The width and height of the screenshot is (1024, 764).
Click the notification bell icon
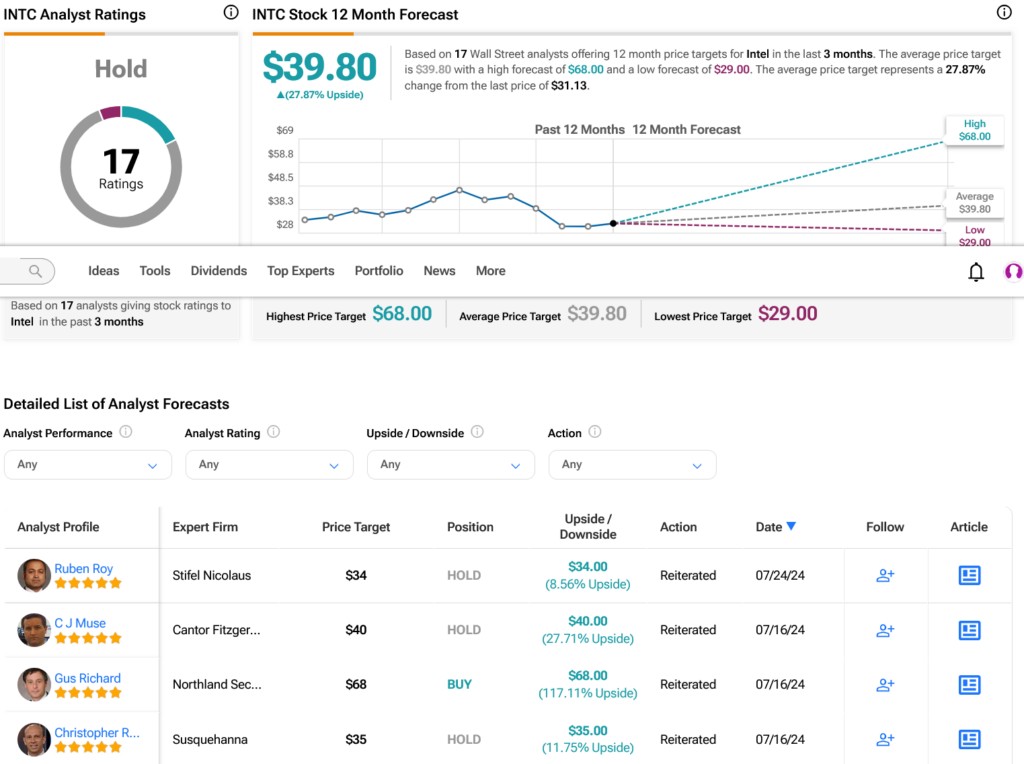976,272
